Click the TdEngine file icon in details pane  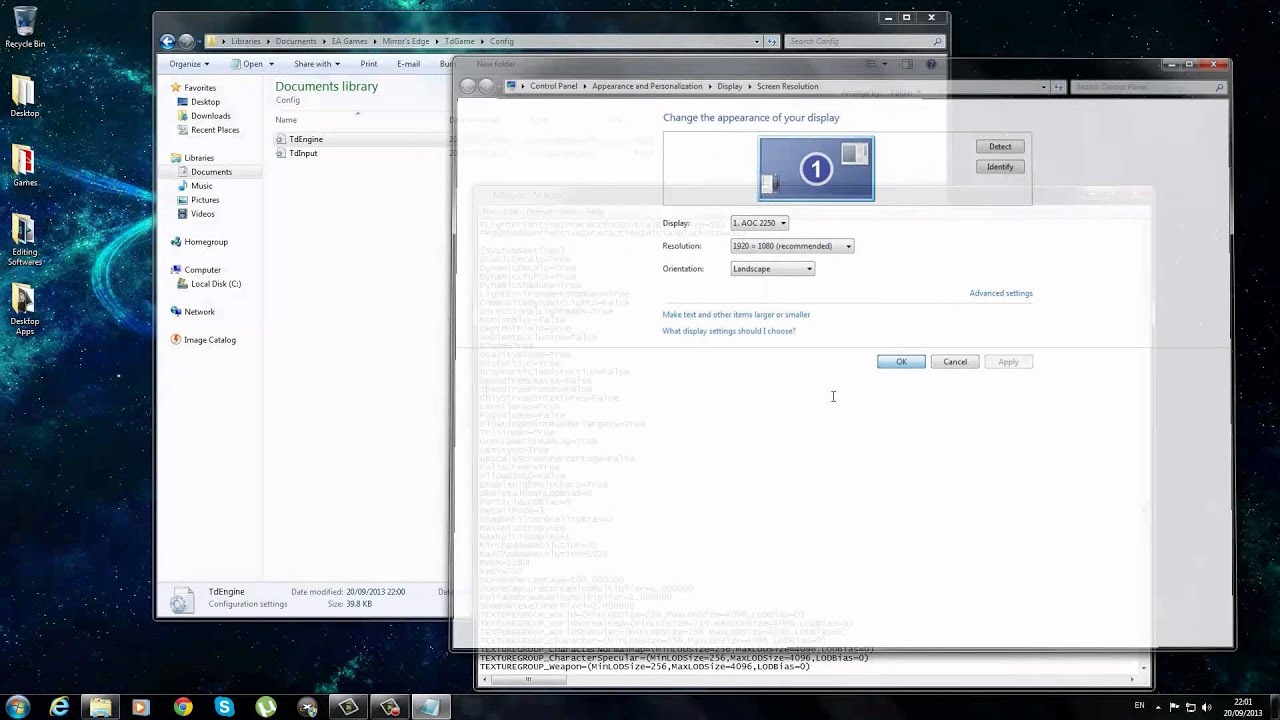[180, 599]
